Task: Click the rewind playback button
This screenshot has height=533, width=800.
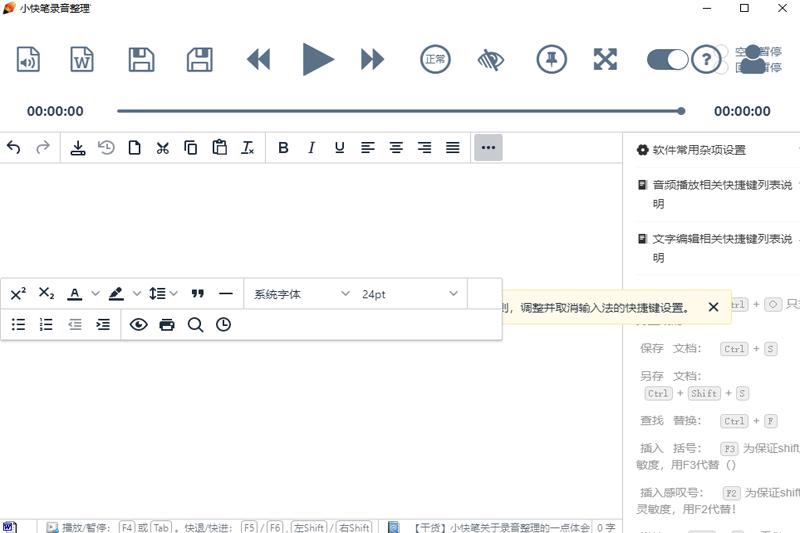Action: (259, 59)
